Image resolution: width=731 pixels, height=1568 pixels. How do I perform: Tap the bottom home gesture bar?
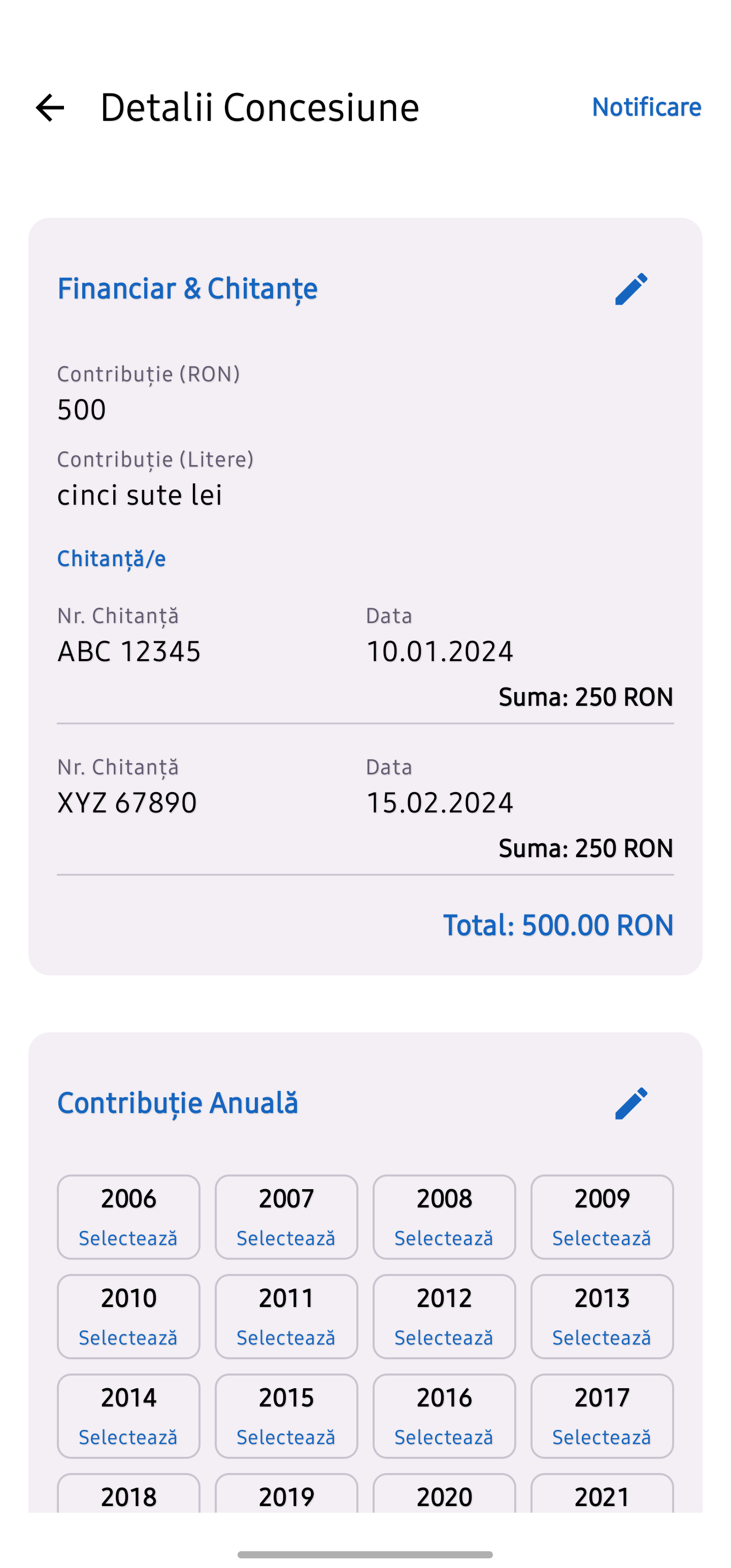(365, 1554)
